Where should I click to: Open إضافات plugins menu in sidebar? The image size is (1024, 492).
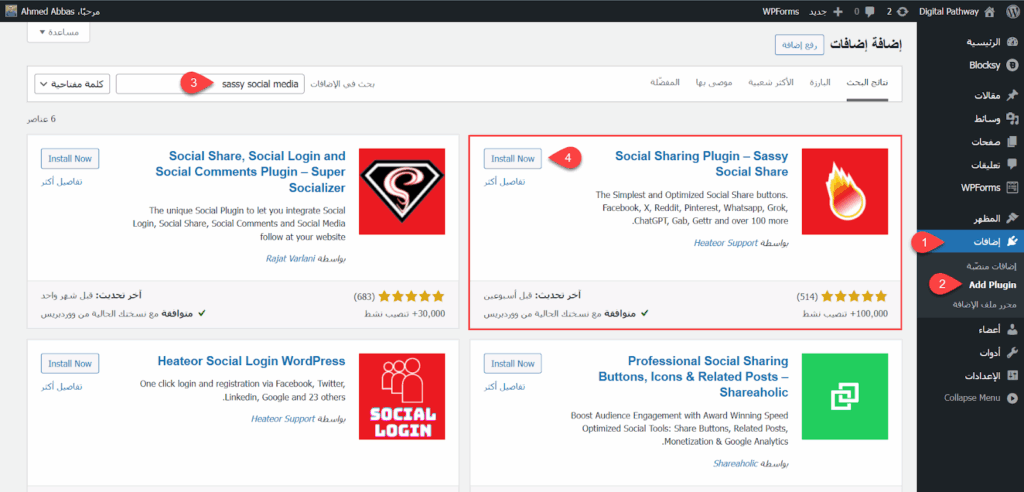(x=970, y=241)
